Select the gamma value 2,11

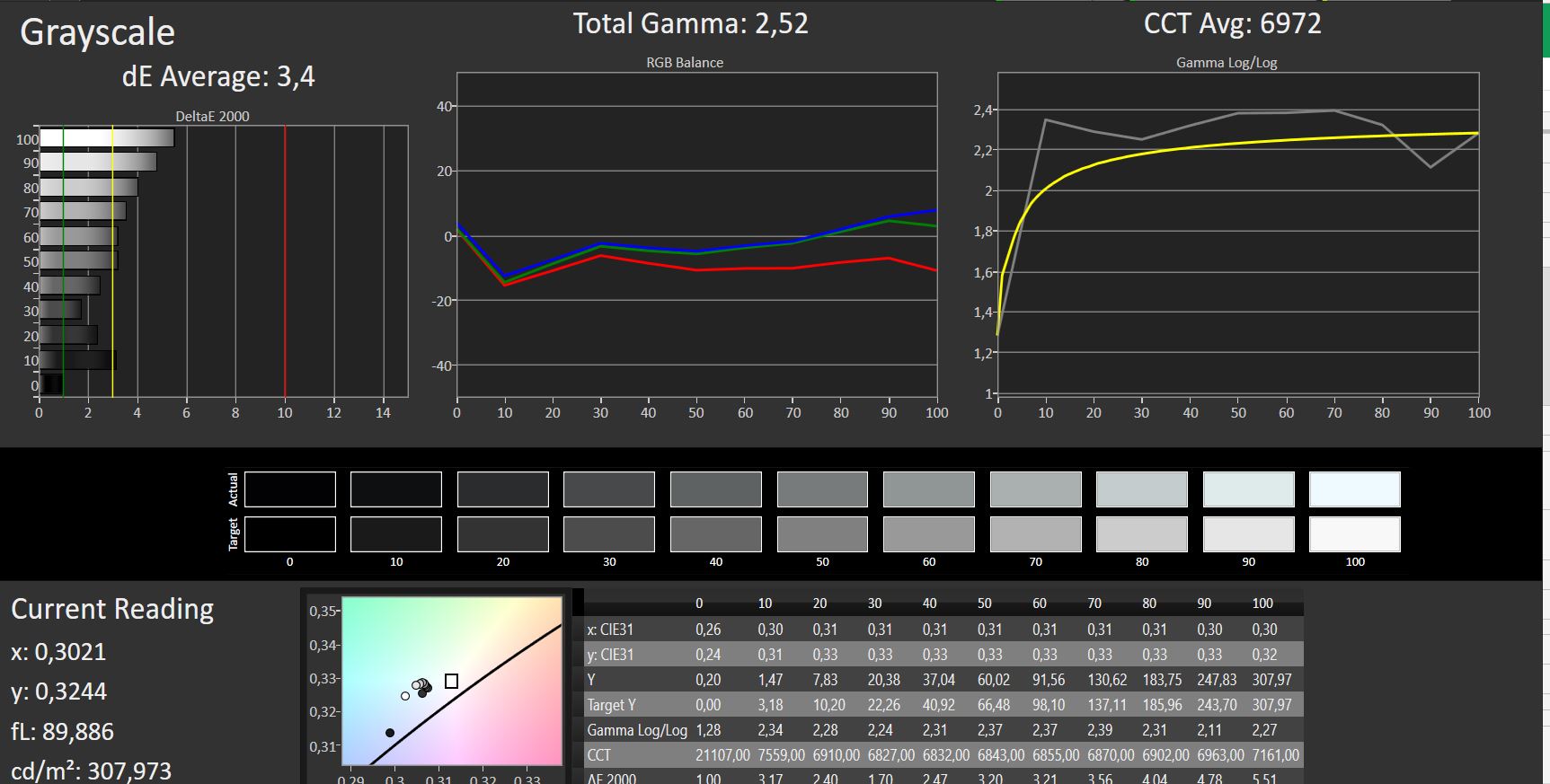pos(1209,730)
